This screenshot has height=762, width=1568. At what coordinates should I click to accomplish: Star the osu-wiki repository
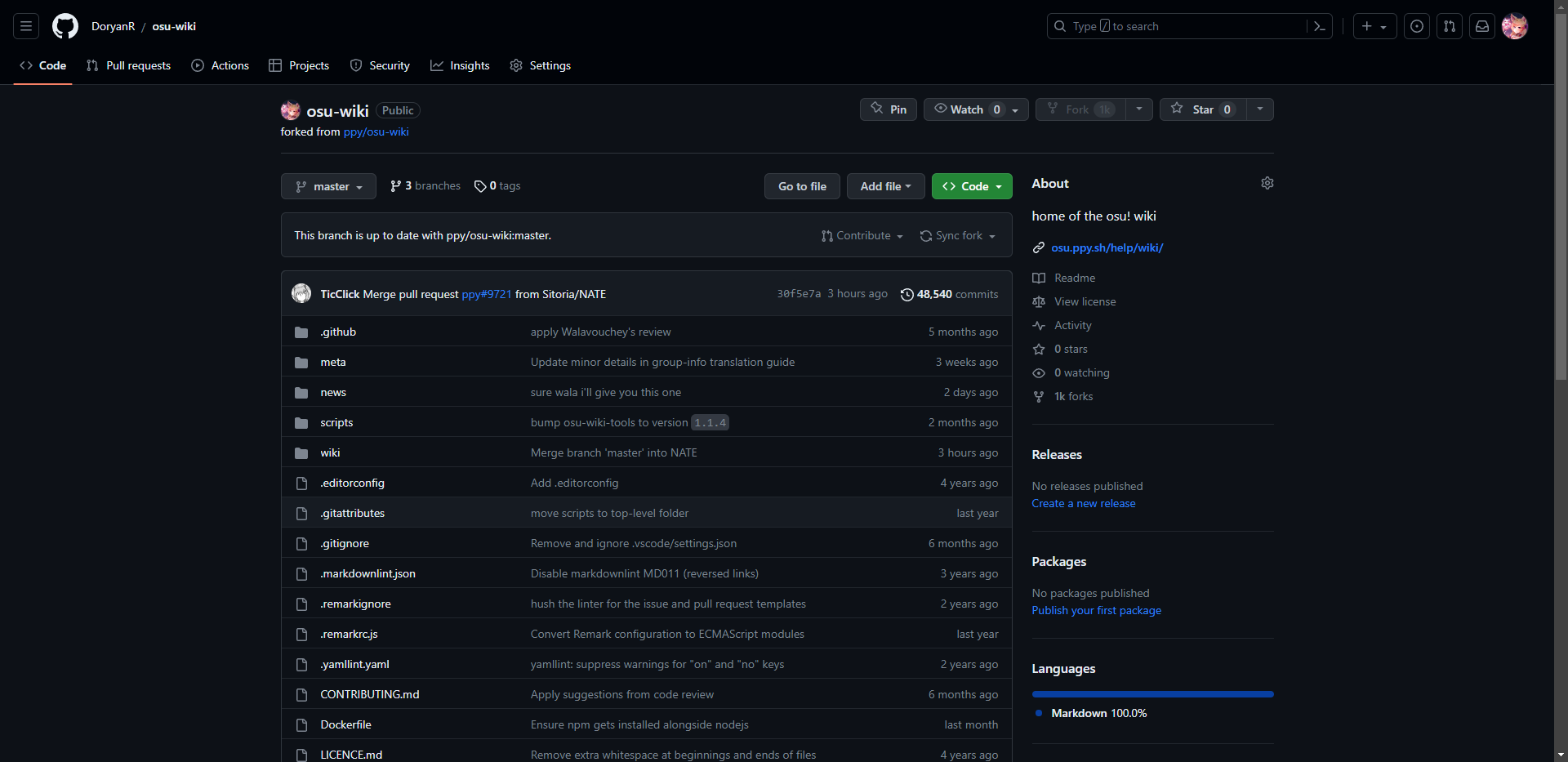(x=1203, y=109)
